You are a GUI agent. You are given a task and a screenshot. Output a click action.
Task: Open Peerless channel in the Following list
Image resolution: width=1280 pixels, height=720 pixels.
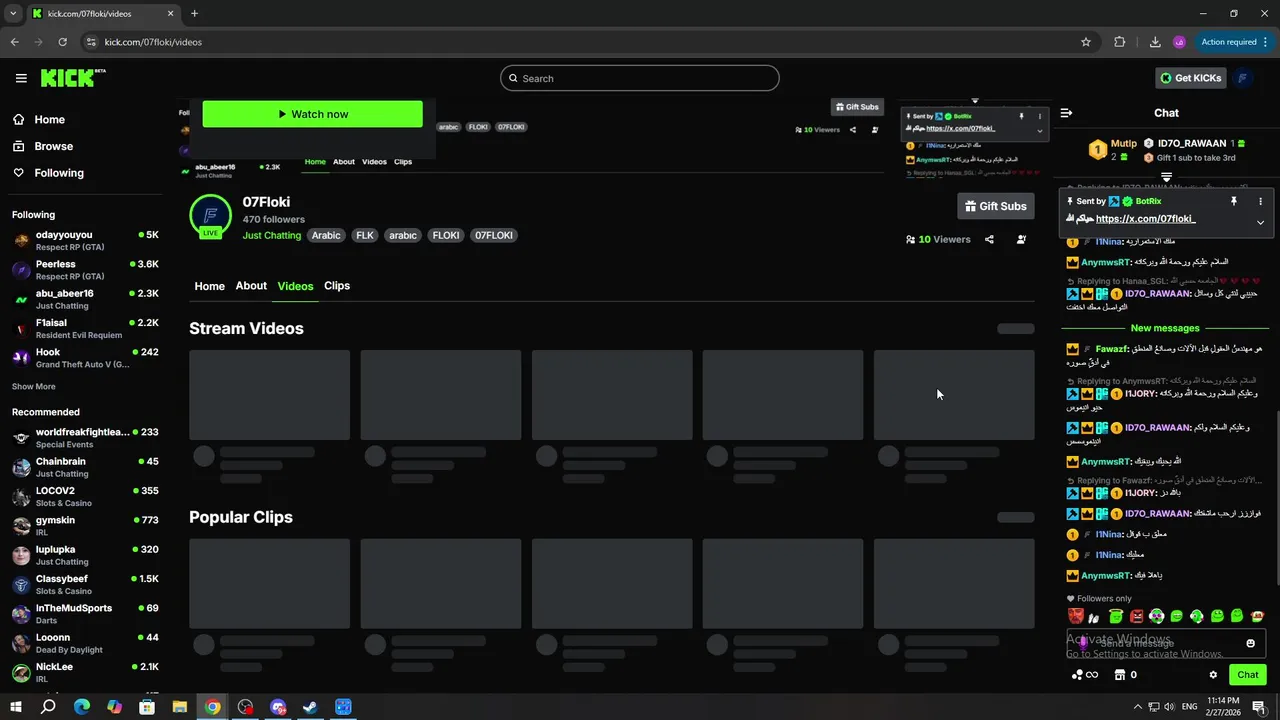[x=85, y=270]
